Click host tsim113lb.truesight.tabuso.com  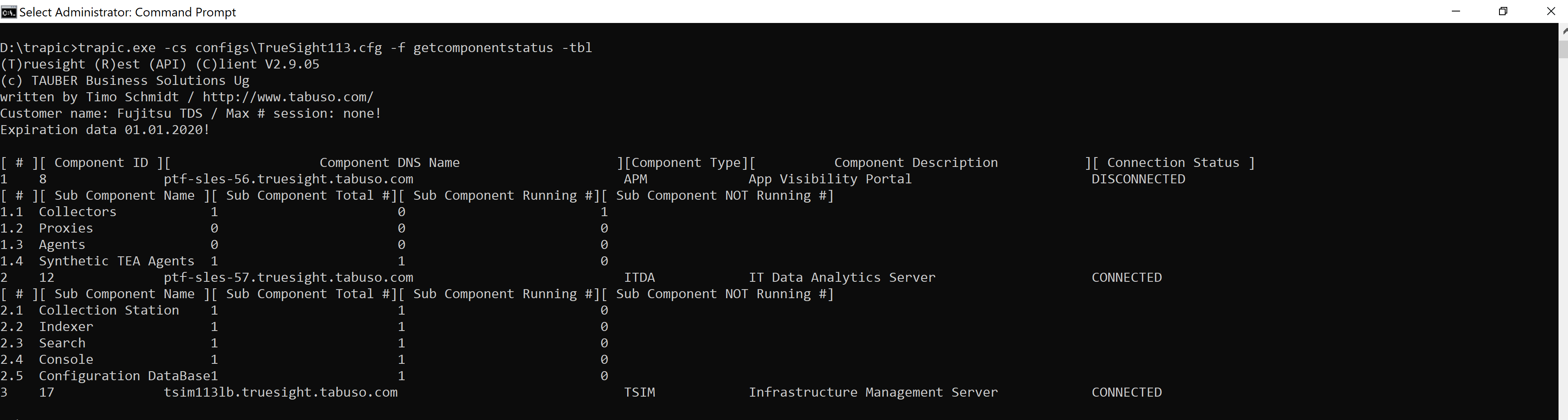[x=281, y=392]
